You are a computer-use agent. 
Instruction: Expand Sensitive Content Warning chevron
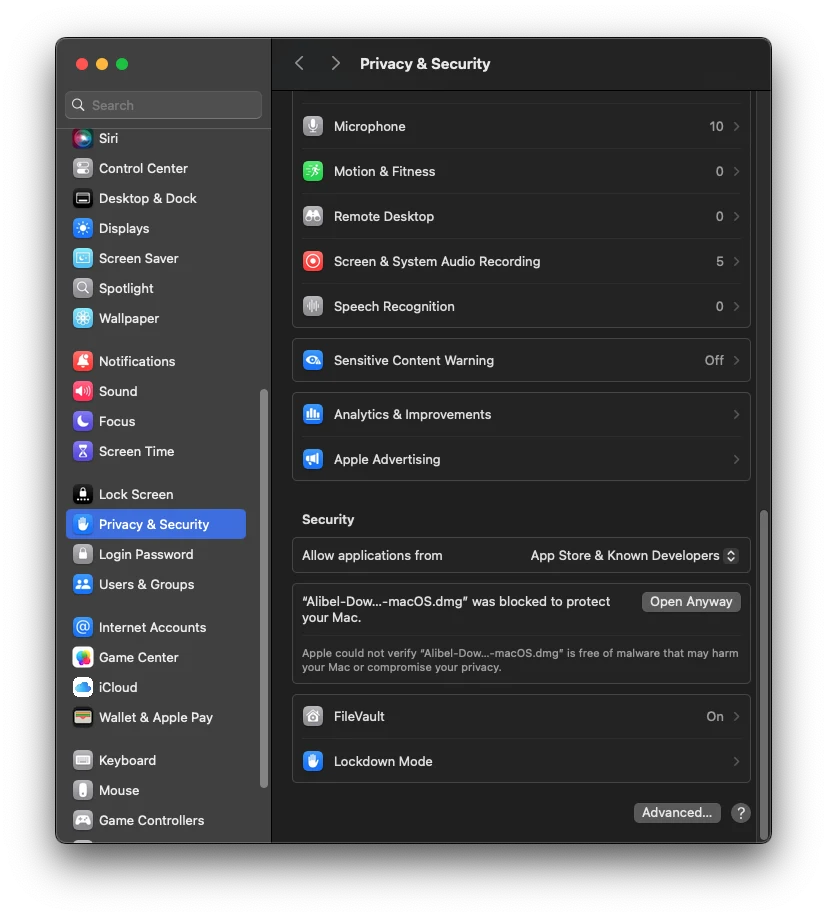point(736,360)
